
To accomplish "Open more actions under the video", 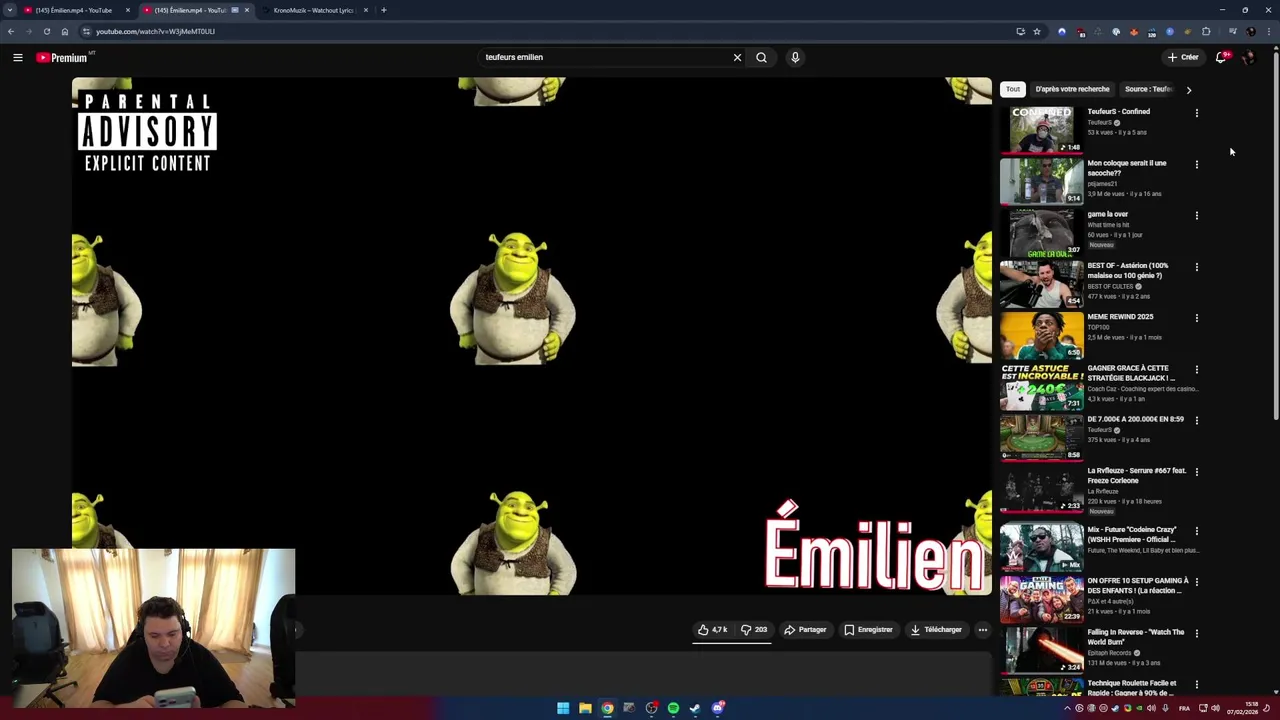I will (x=982, y=630).
